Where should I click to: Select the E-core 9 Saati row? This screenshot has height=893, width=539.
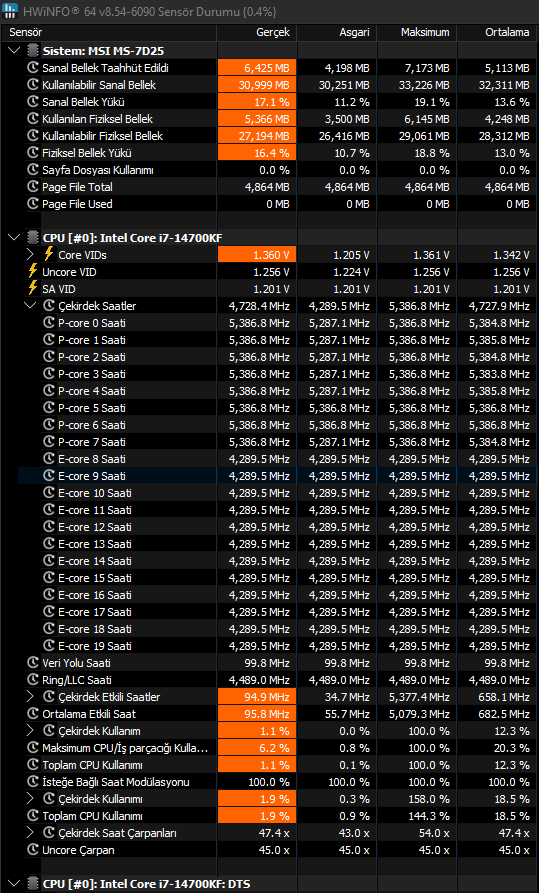(277, 476)
